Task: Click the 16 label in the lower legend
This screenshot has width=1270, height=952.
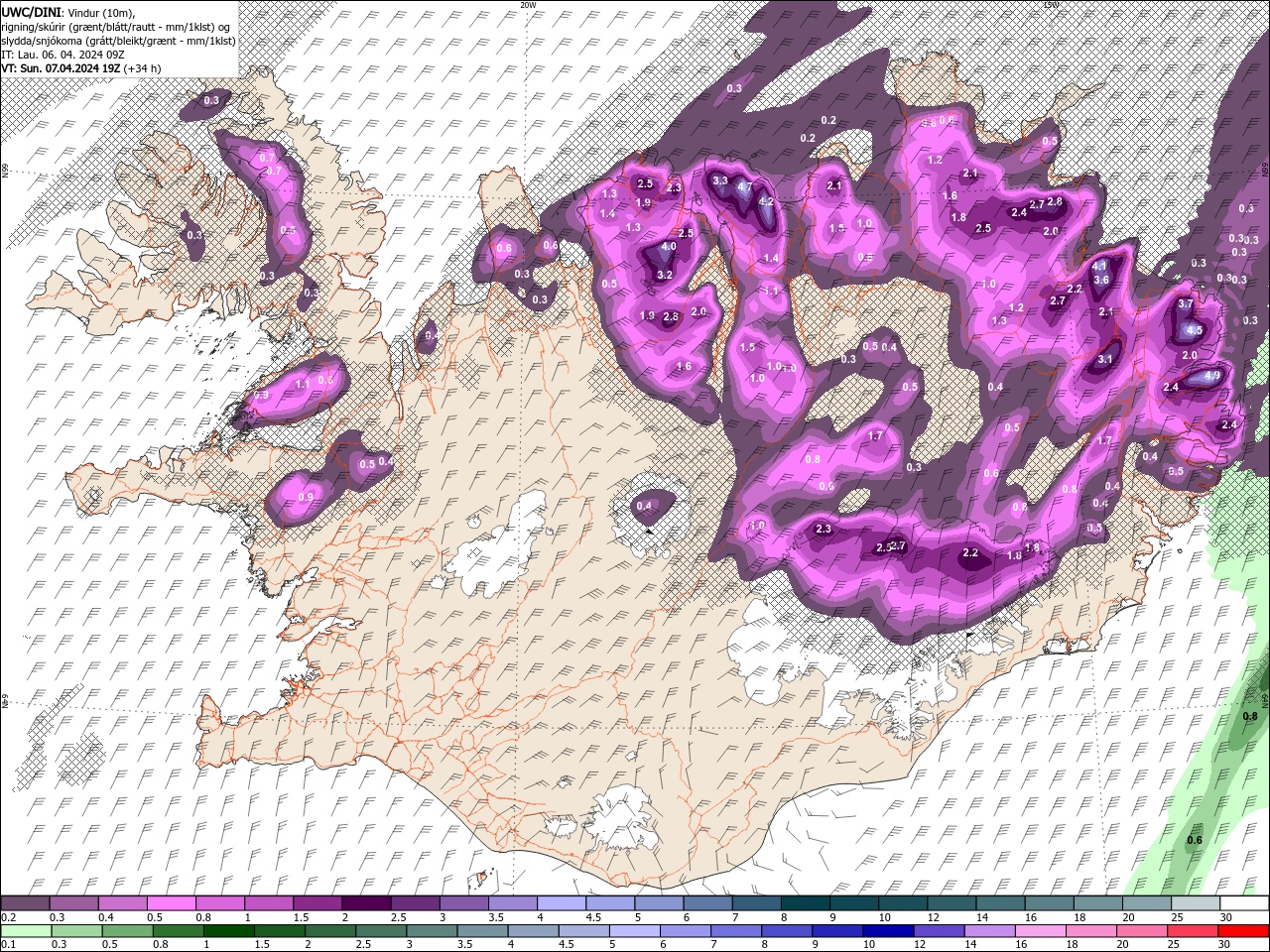Action: click(1021, 944)
